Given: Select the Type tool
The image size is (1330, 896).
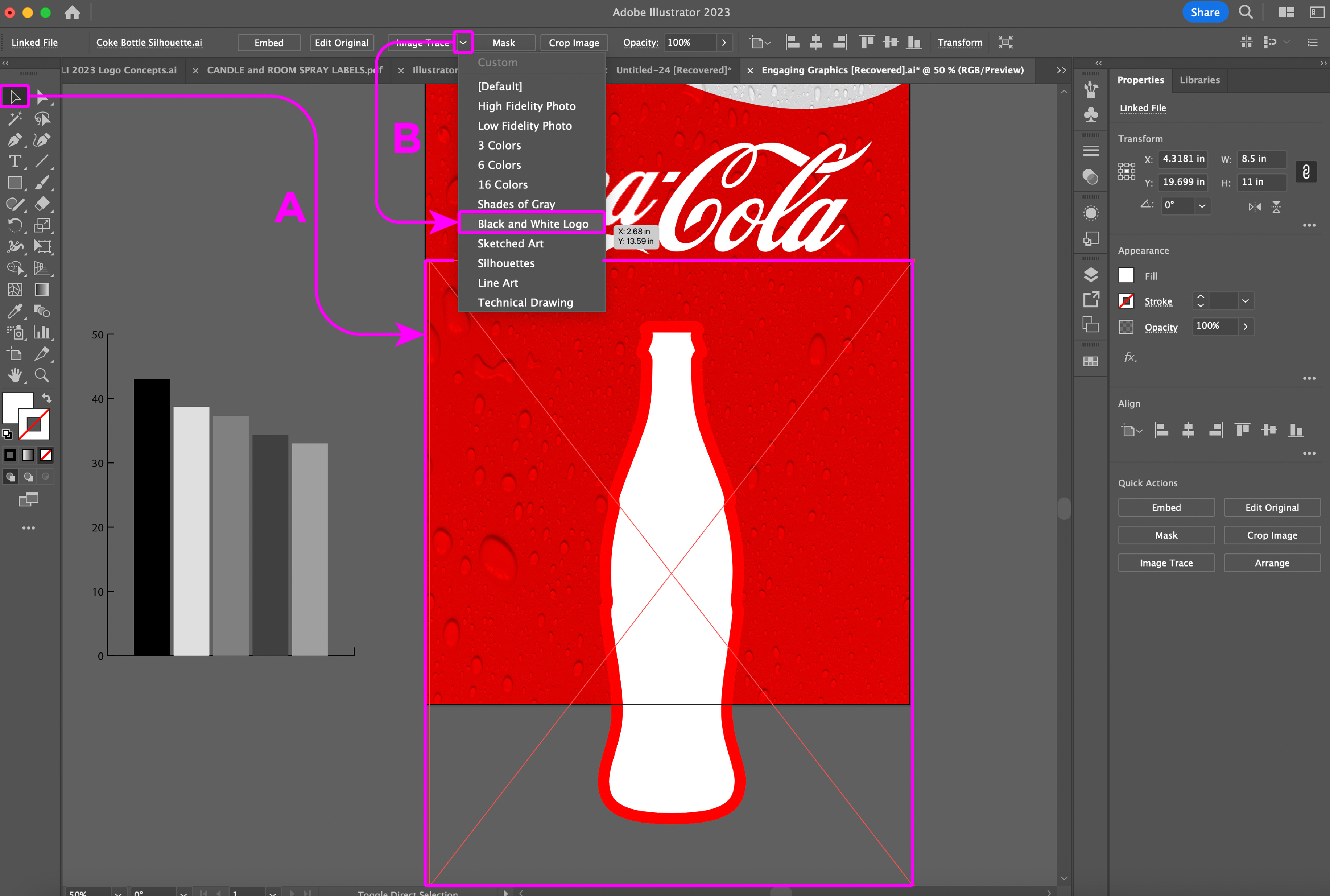Looking at the screenshot, I should [15, 162].
